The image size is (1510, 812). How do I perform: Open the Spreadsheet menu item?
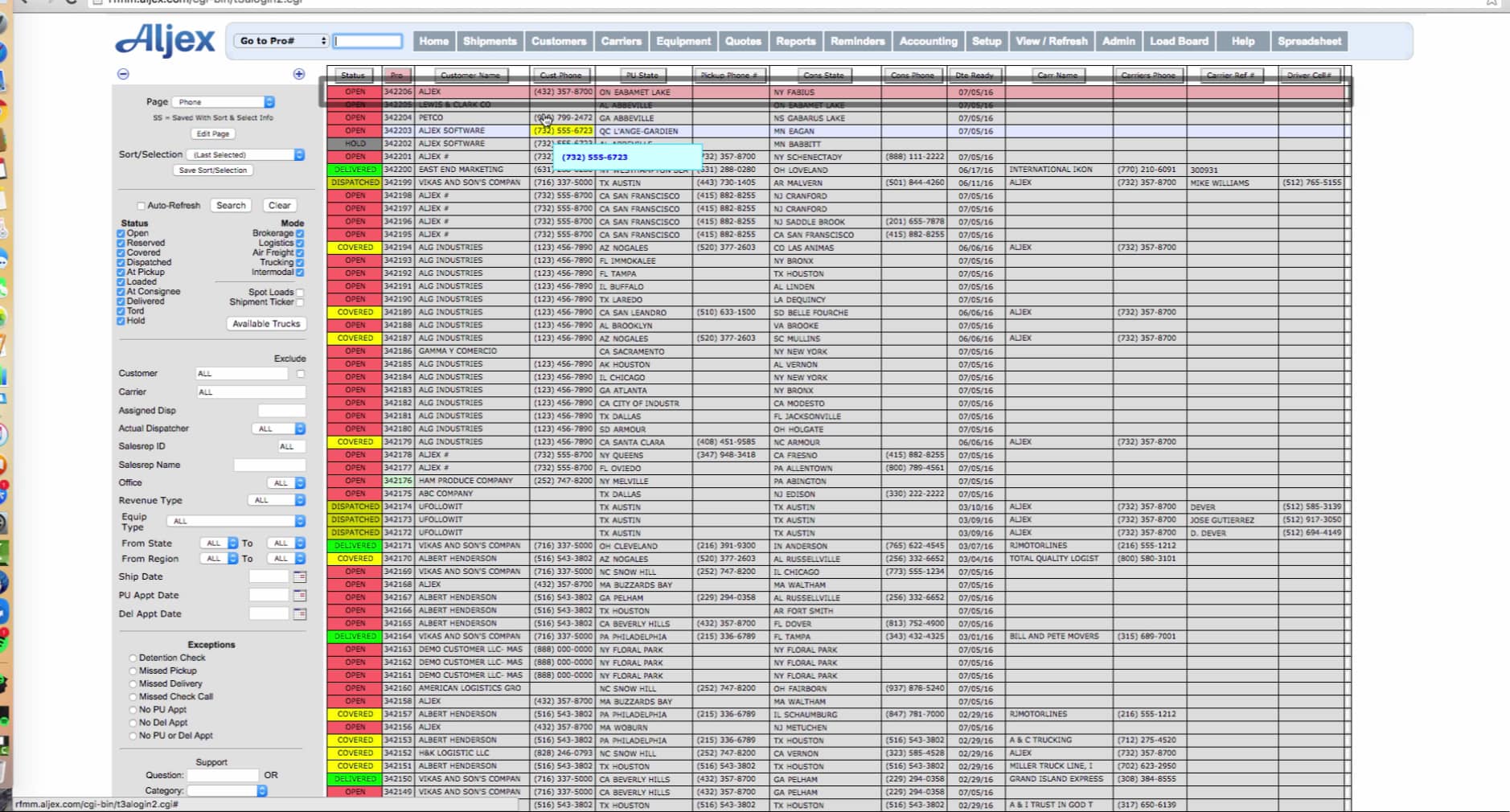pos(1310,41)
